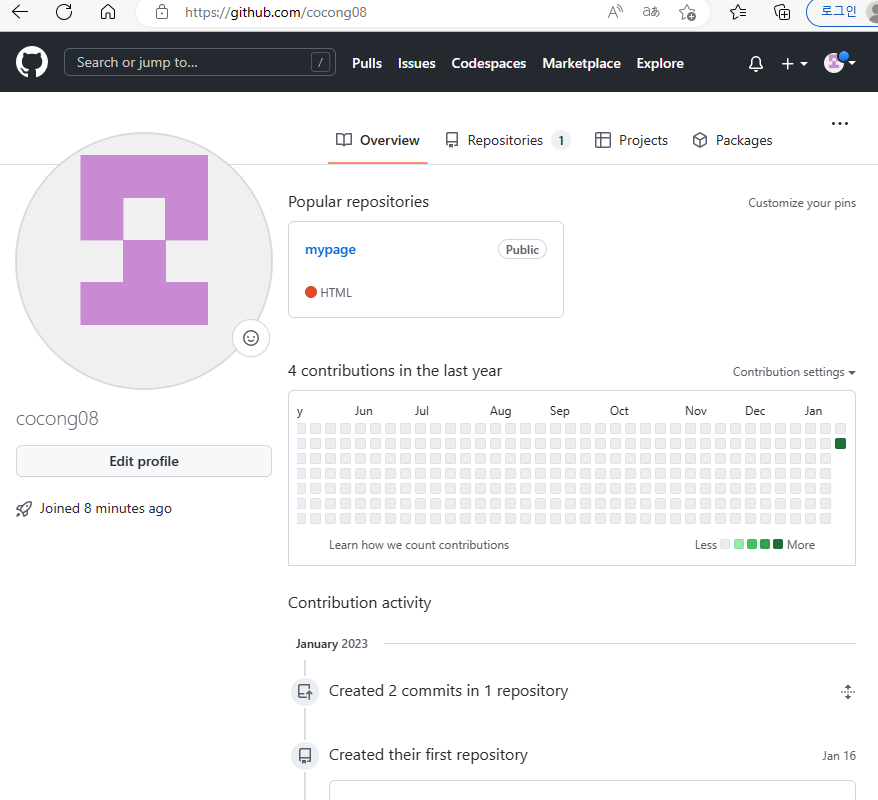The height and width of the screenshot is (800, 878).
Task: Switch to the Packages tab
Action: (x=732, y=140)
